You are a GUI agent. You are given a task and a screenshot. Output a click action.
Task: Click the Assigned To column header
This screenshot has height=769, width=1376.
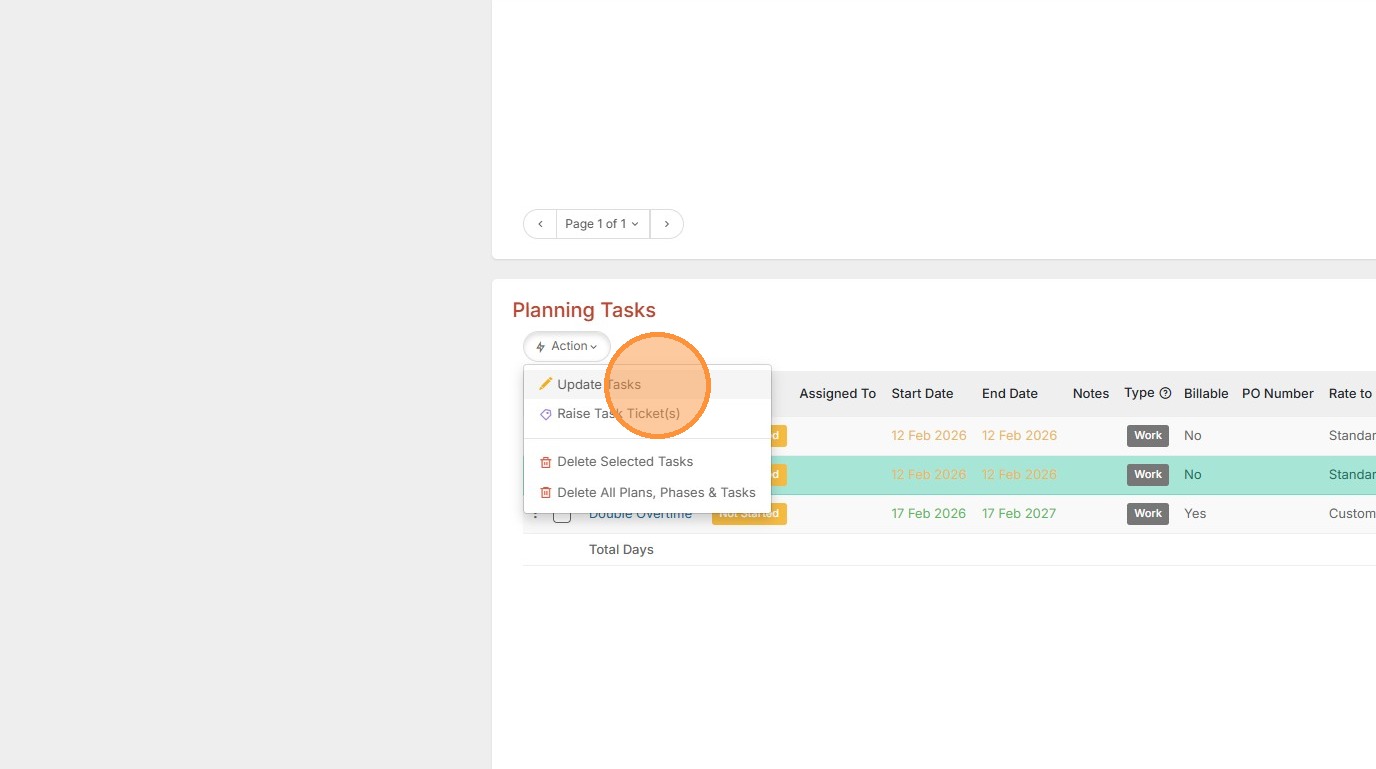coord(837,394)
